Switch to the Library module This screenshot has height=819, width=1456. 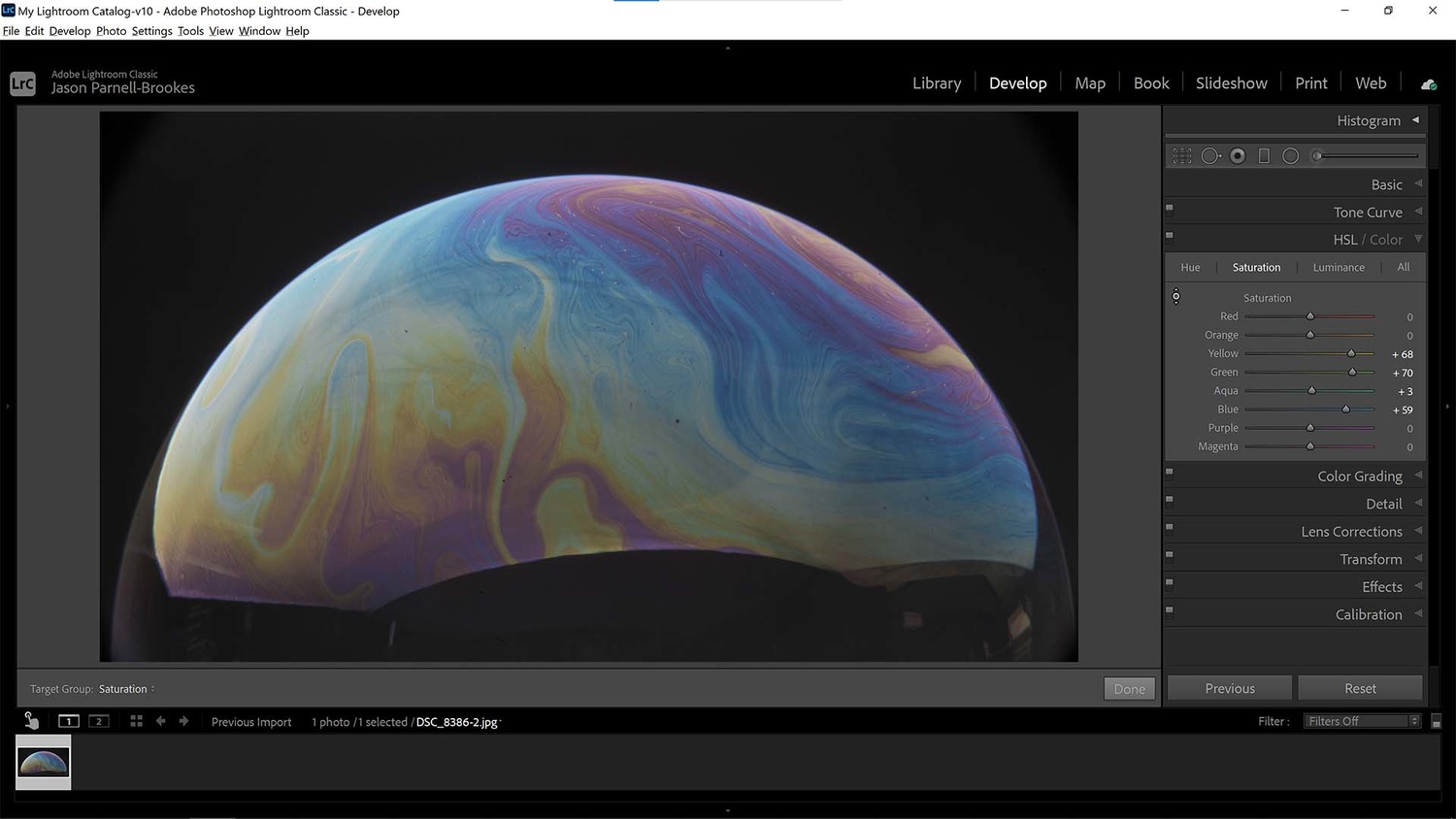coord(937,83)
